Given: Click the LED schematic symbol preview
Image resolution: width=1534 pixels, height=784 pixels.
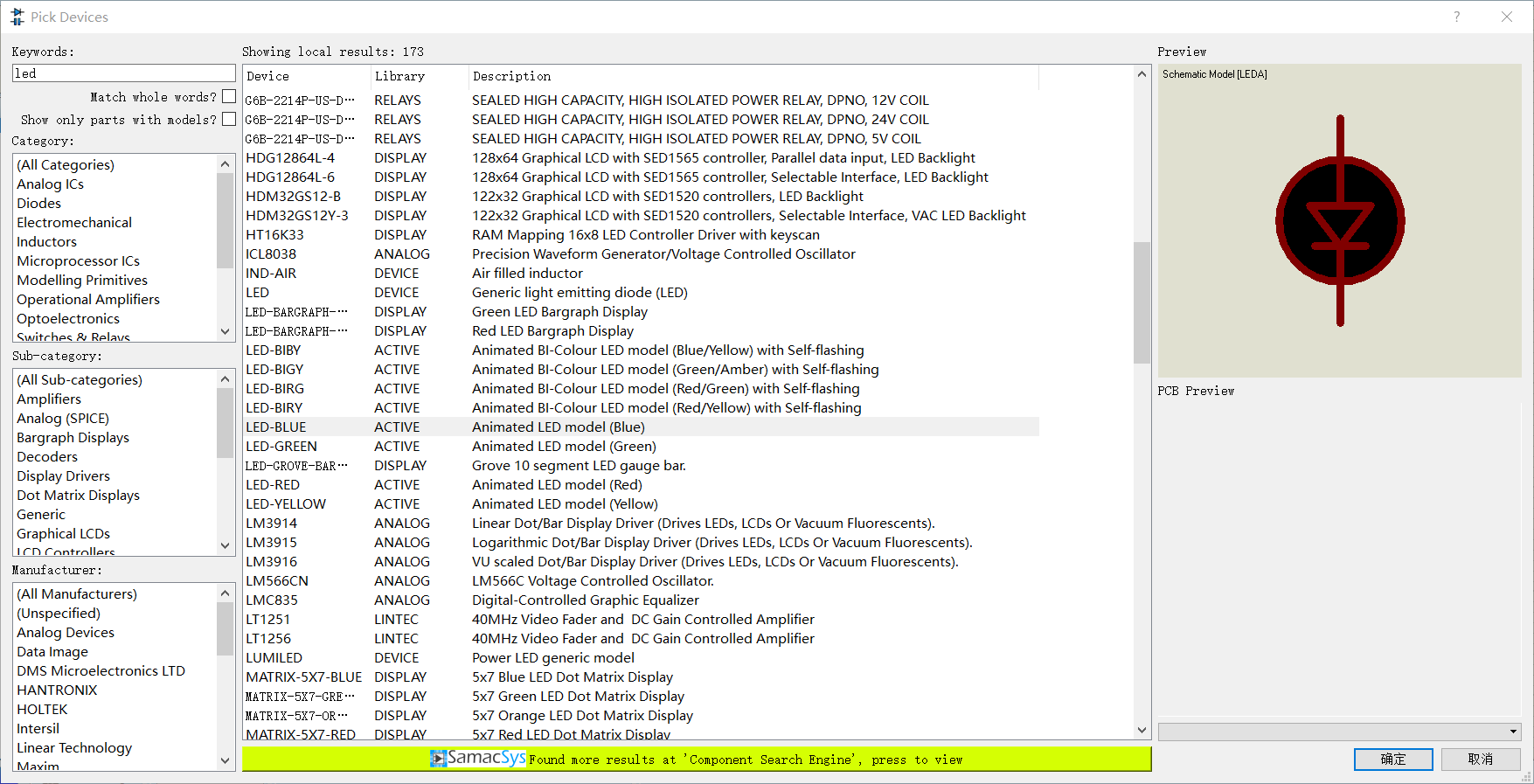Looking at the screenshot, I should coord(1340,221).
